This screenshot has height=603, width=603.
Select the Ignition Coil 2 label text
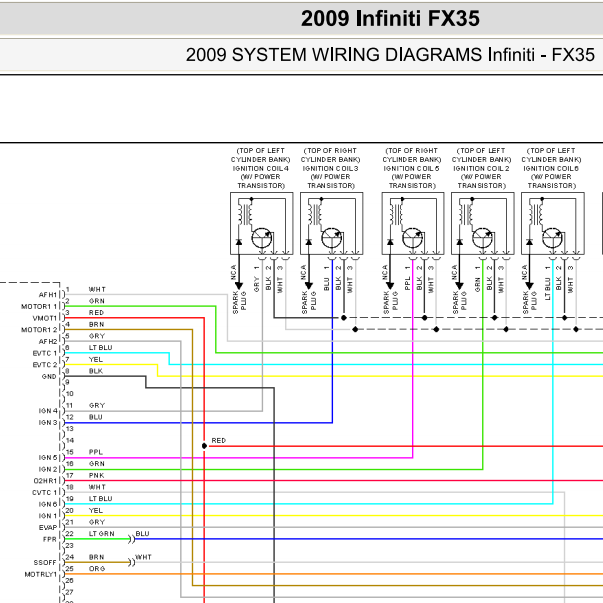click(x=481, y=168)
